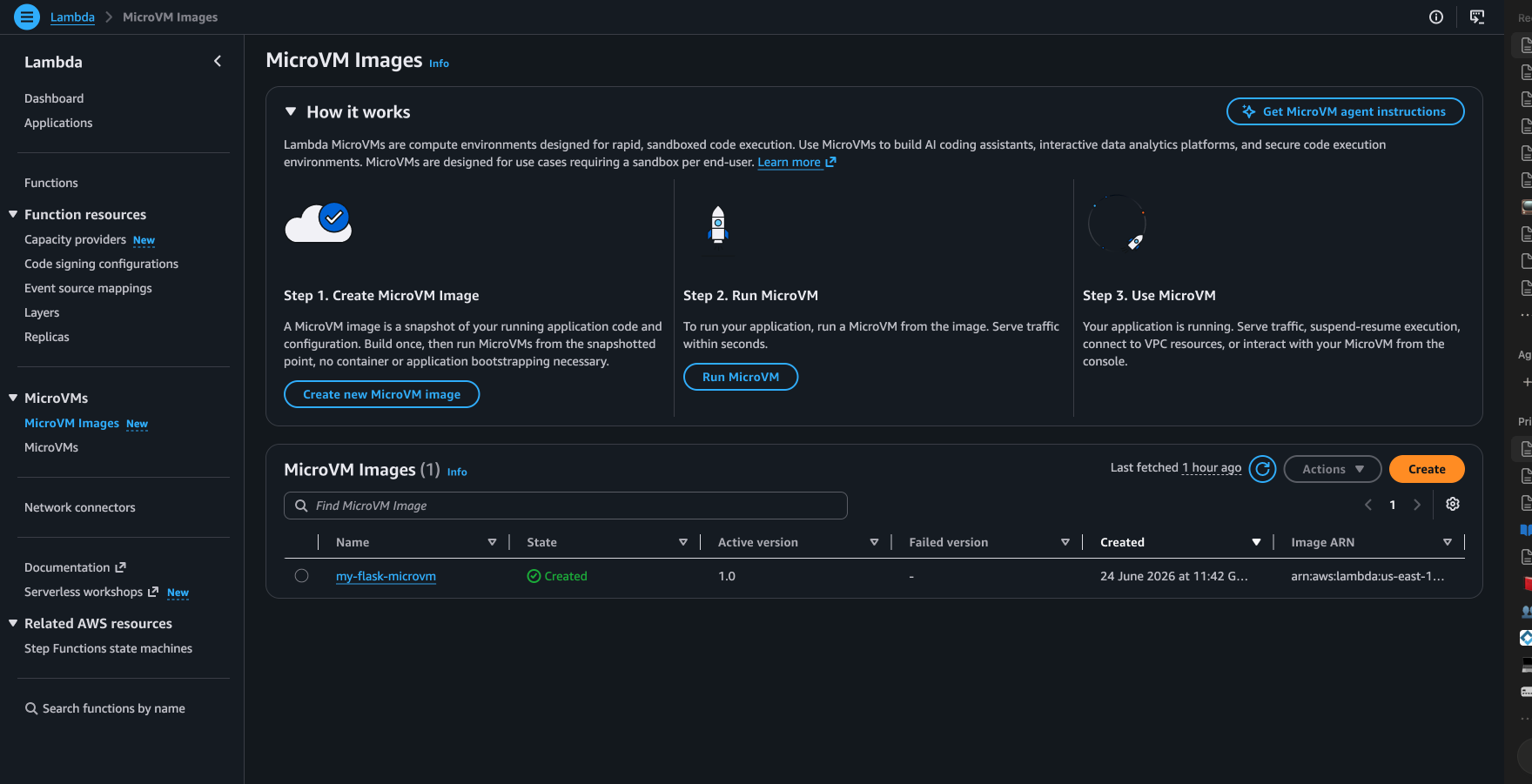Click the cloud checkmark Step 1 illustration
This screenshot has height=784, width=1532.
coord(319,223)
